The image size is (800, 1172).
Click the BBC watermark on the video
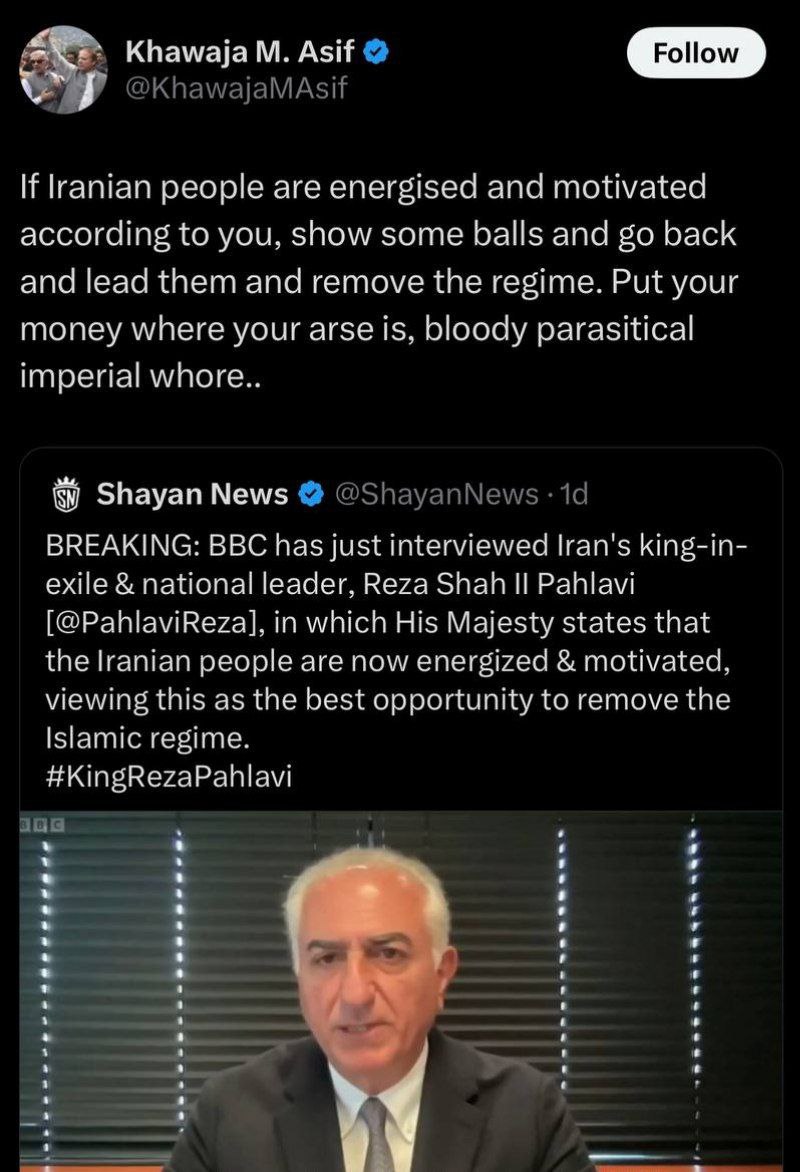click(40, 823)
